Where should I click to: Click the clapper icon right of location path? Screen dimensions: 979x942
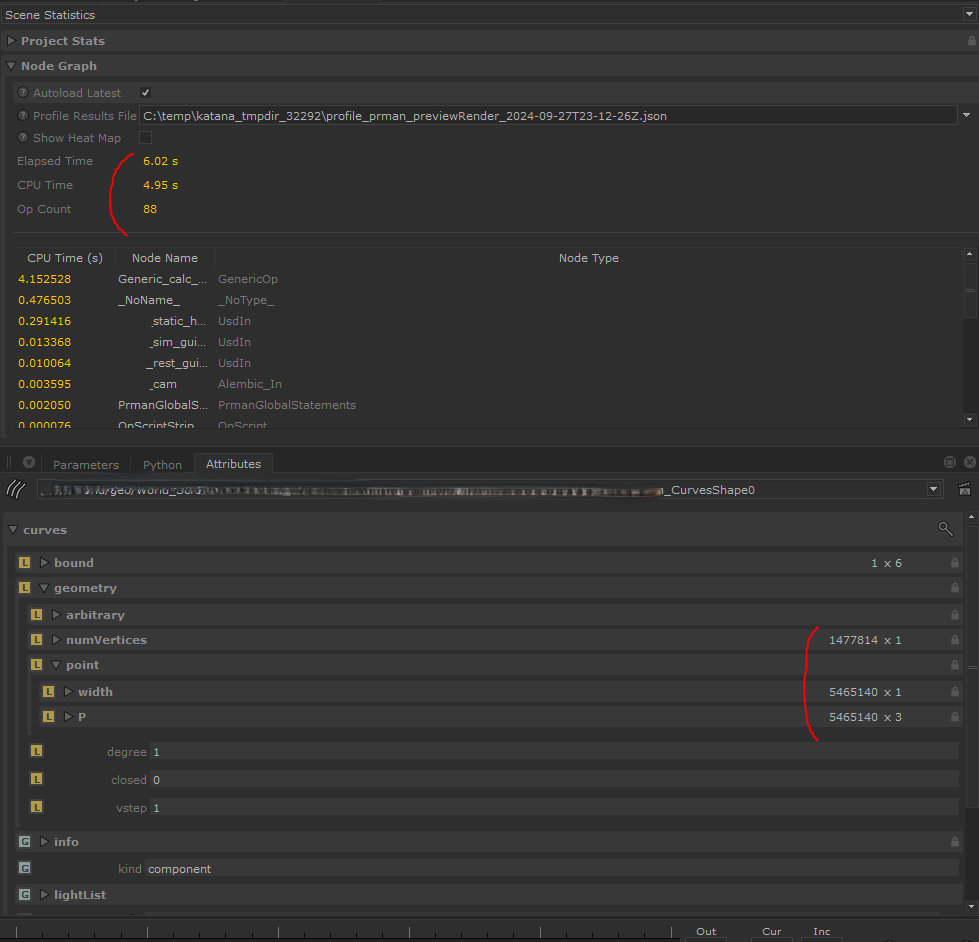964,489
